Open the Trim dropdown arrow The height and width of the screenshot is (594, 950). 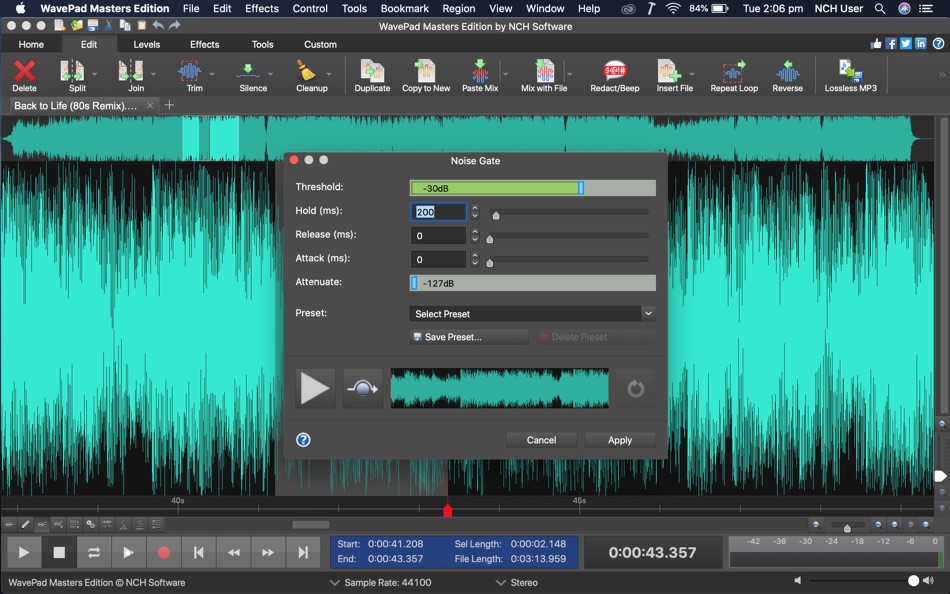coord(212,74)
